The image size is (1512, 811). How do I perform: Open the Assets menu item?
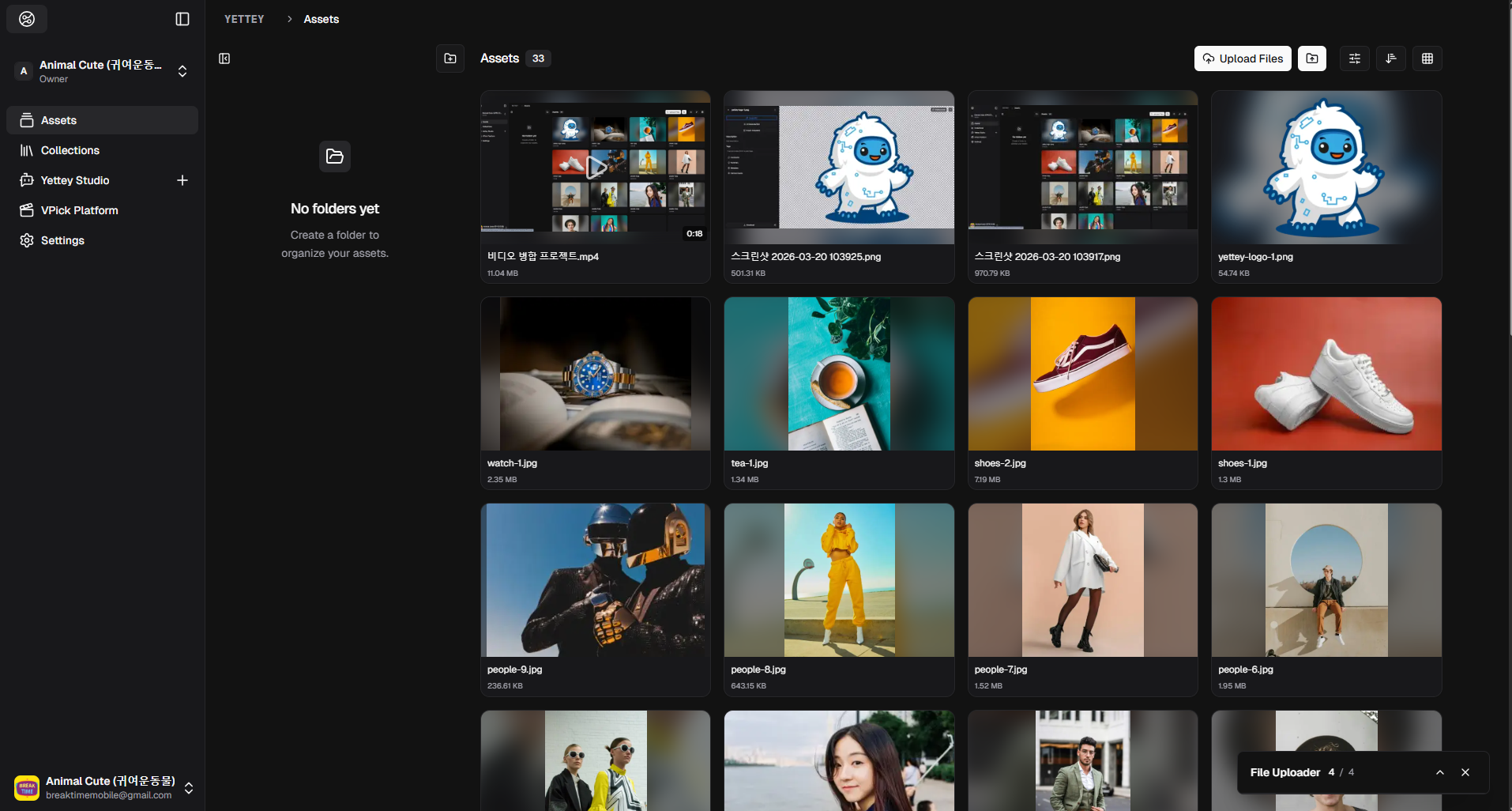point(59,120)
